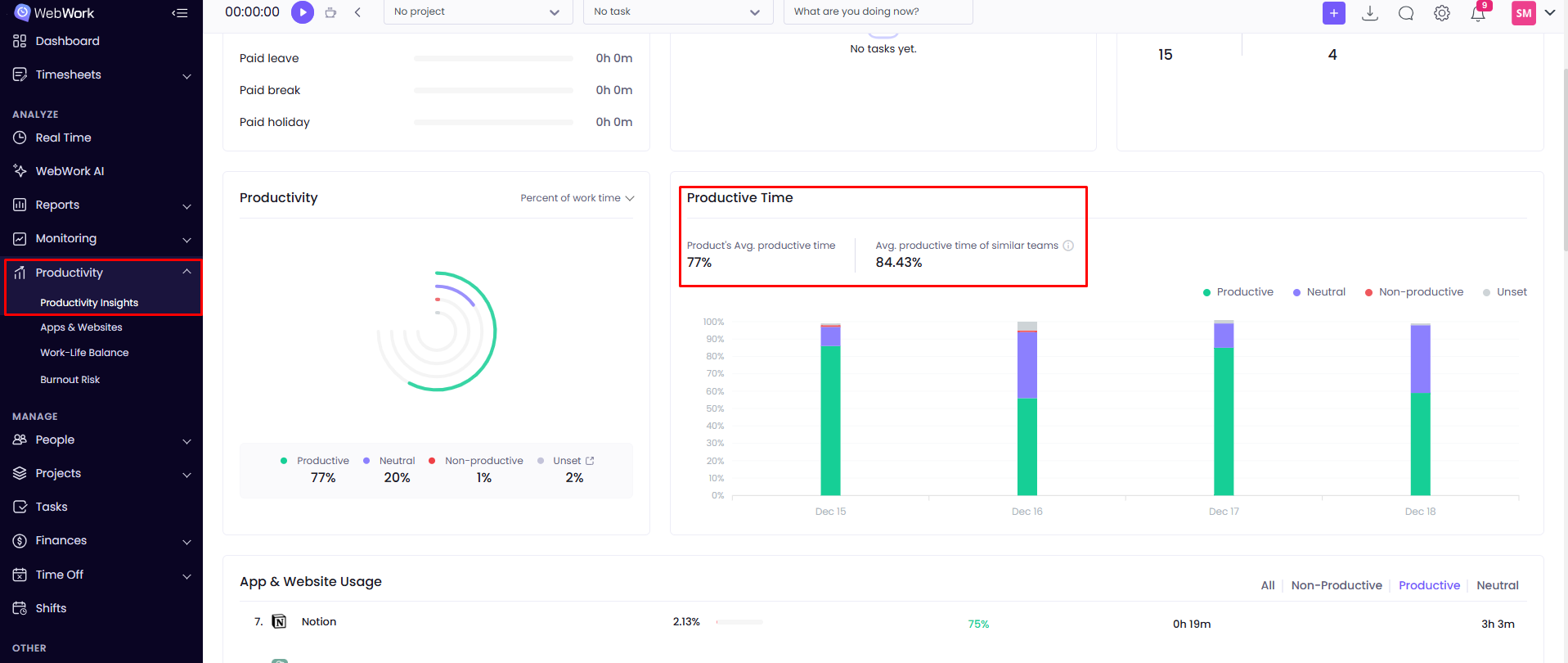Image resolution: width=1568 pixels, height=663 pixels.
Task: Go to Burnout Risk page
Action: click(70, 380)
